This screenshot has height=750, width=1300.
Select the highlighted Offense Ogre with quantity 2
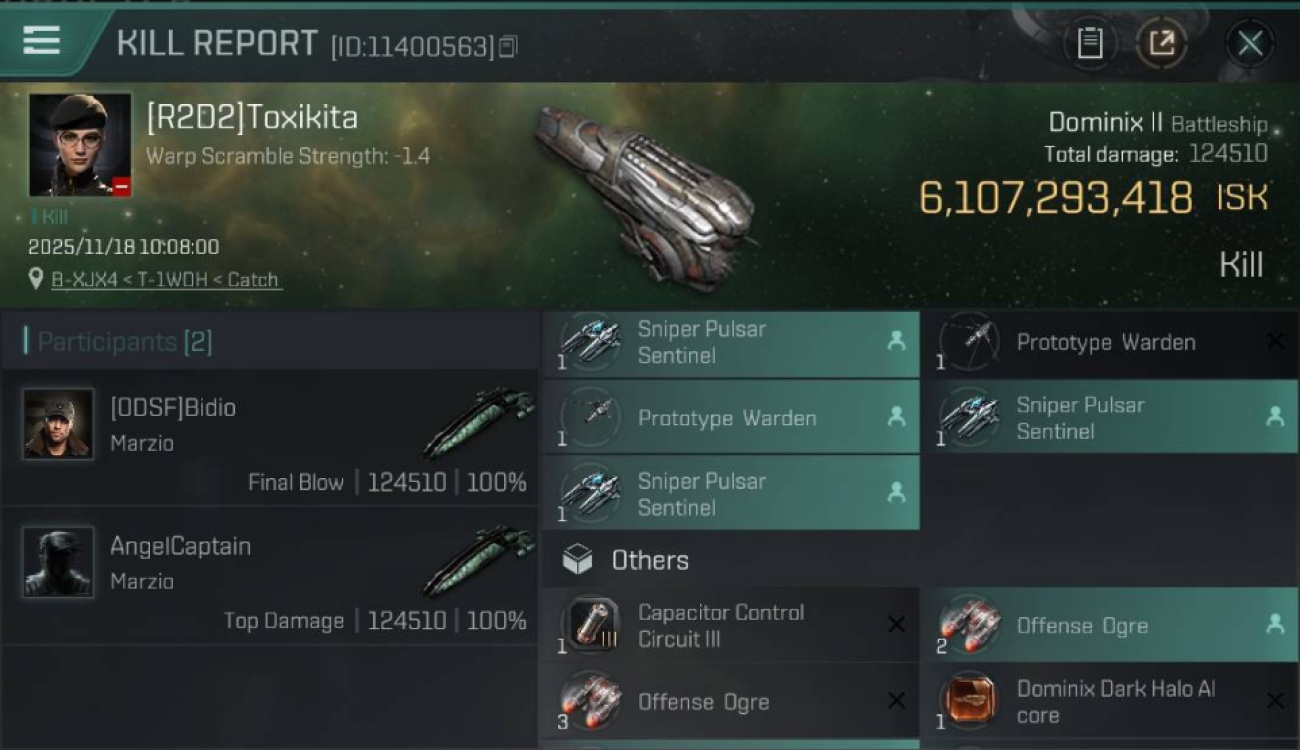(1082, 626)
